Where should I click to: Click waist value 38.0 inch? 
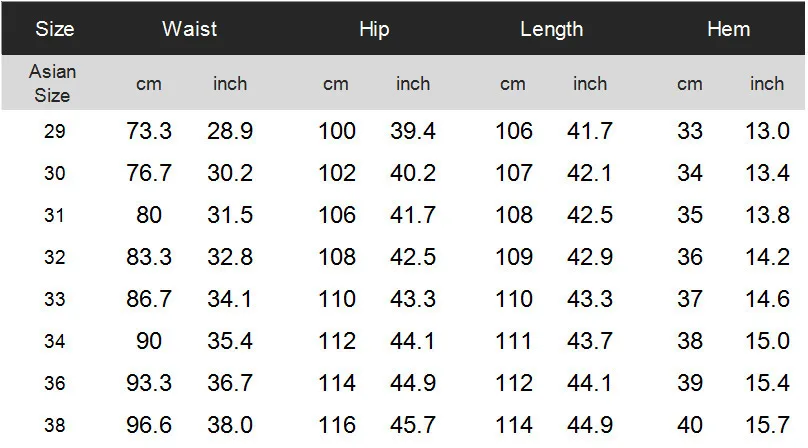click(230, 425)
